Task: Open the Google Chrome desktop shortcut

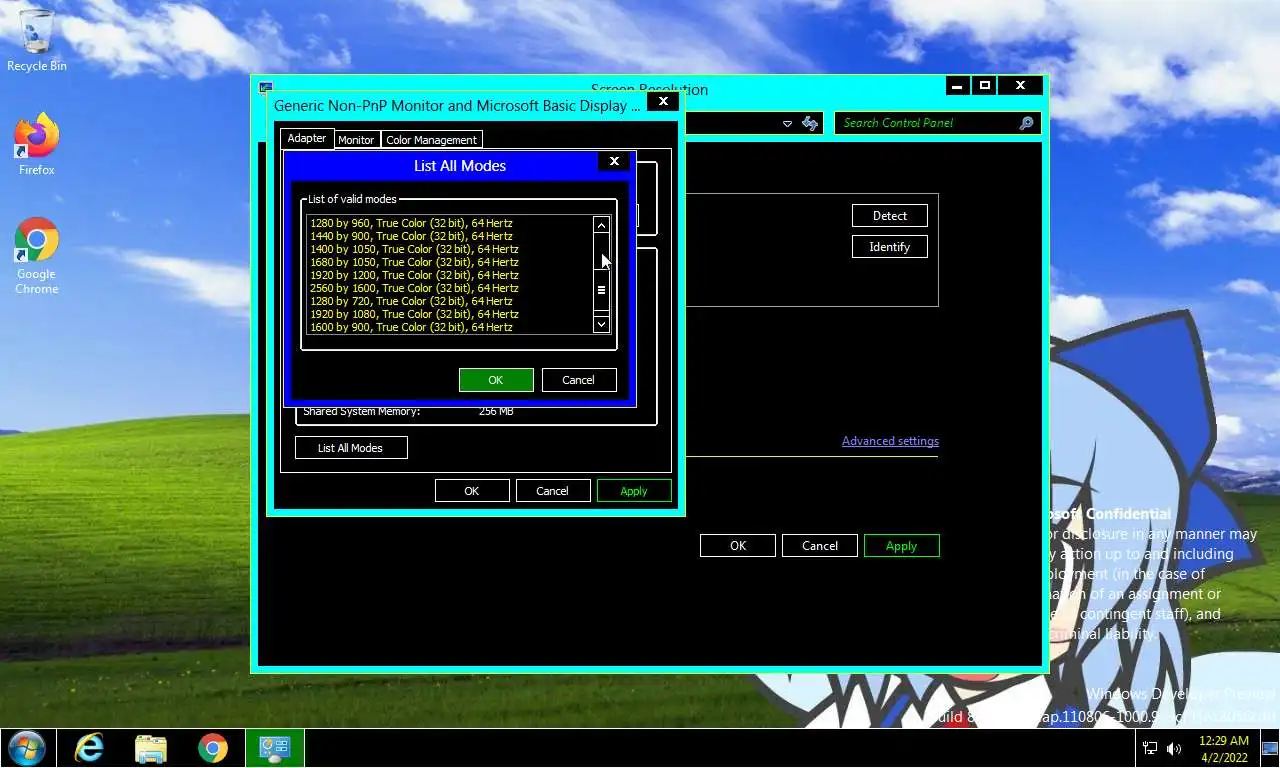Action: [37, 256]
